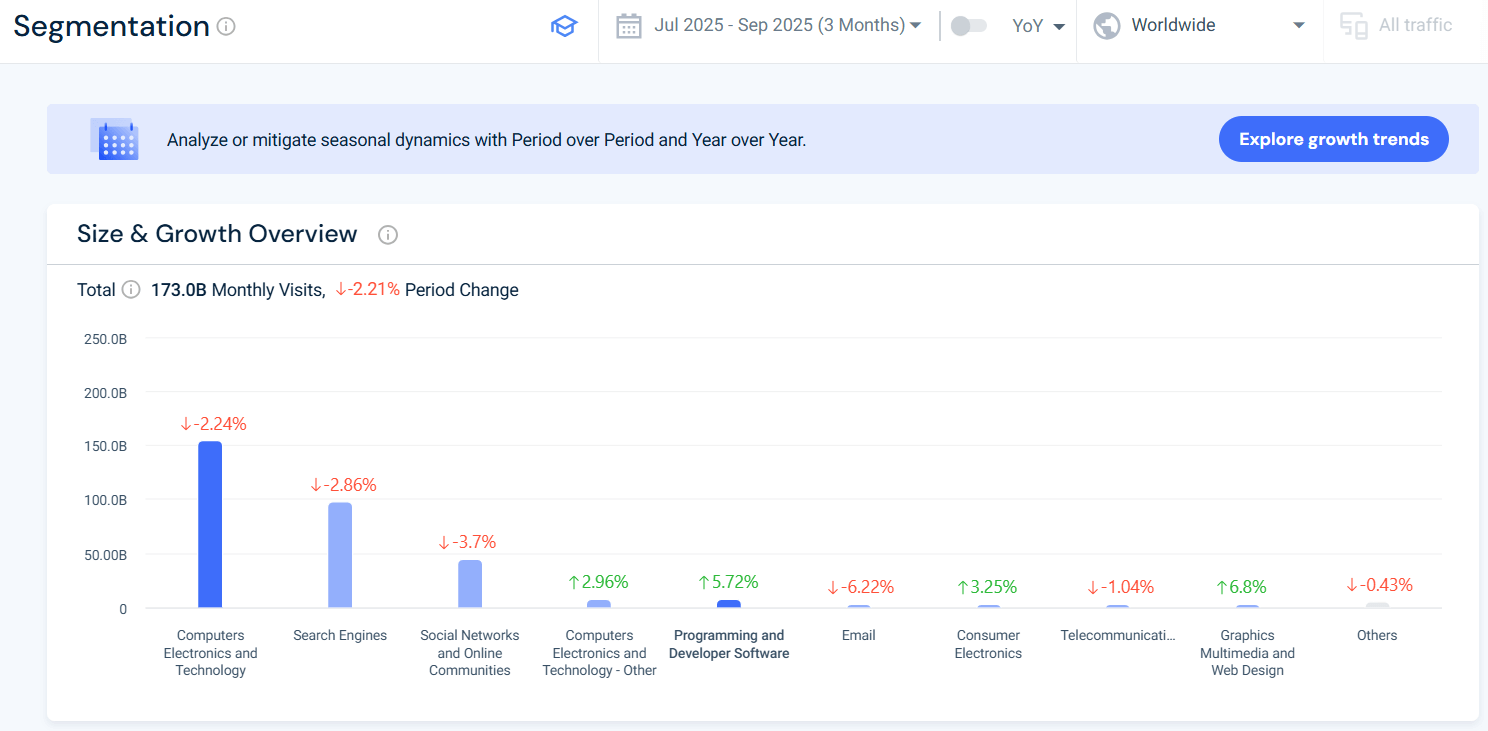Open the Jul 2025 - Sep 2025 date dropdown
This screenshot has width=1488, height=731.
(x=786, y=26)
